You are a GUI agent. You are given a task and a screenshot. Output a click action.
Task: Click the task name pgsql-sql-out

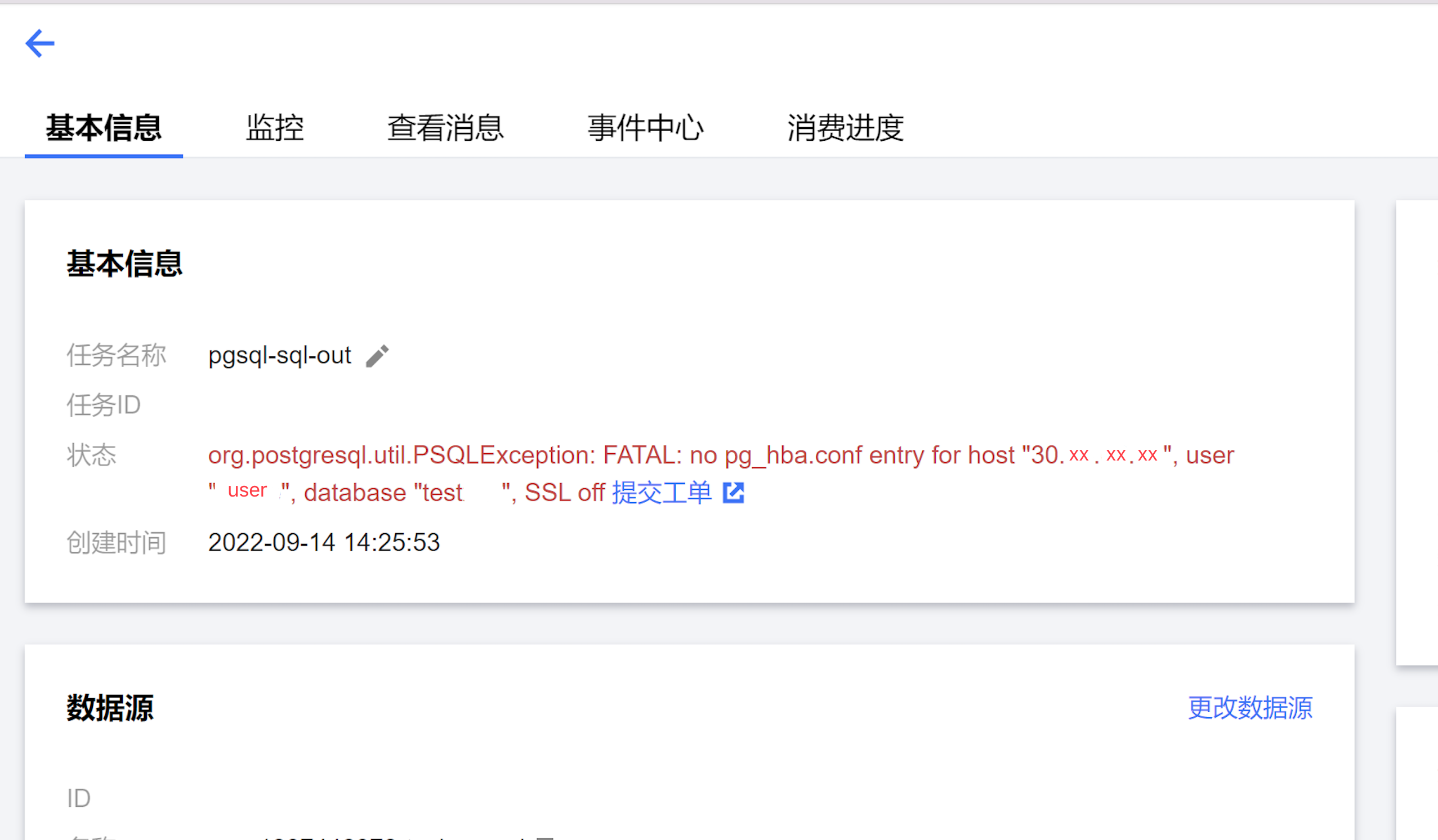(x=280, y=355)
